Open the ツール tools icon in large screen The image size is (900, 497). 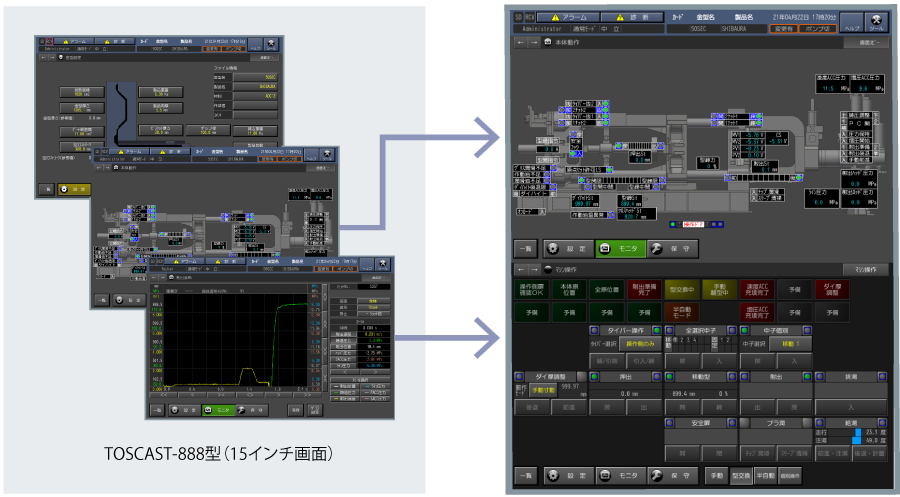coord(875,22)
